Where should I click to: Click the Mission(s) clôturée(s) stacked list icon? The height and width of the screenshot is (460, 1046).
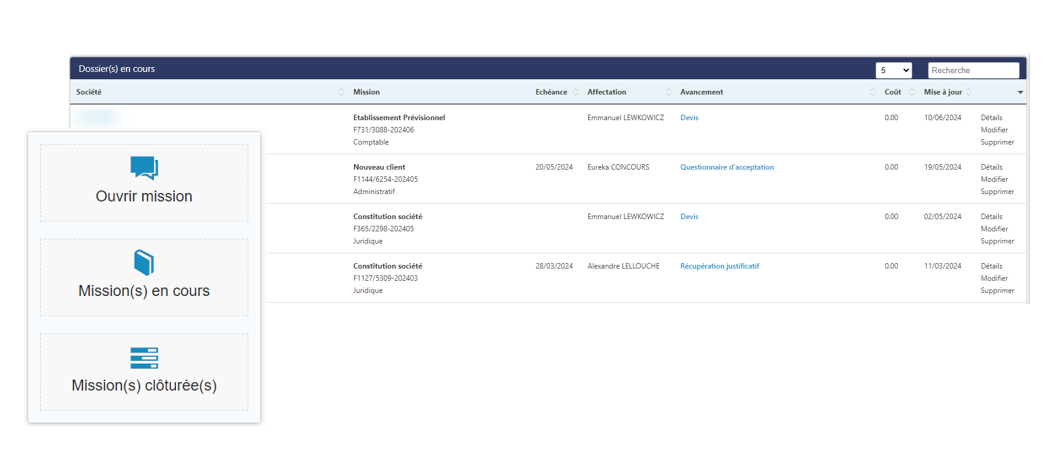144,358
